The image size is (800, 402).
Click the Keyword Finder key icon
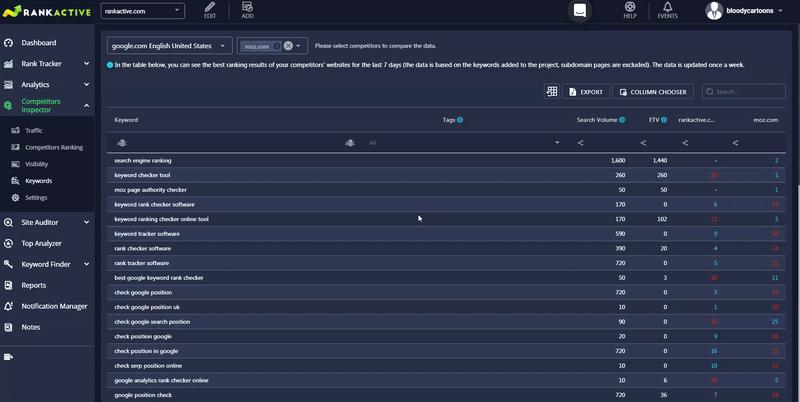coord(8,264)
